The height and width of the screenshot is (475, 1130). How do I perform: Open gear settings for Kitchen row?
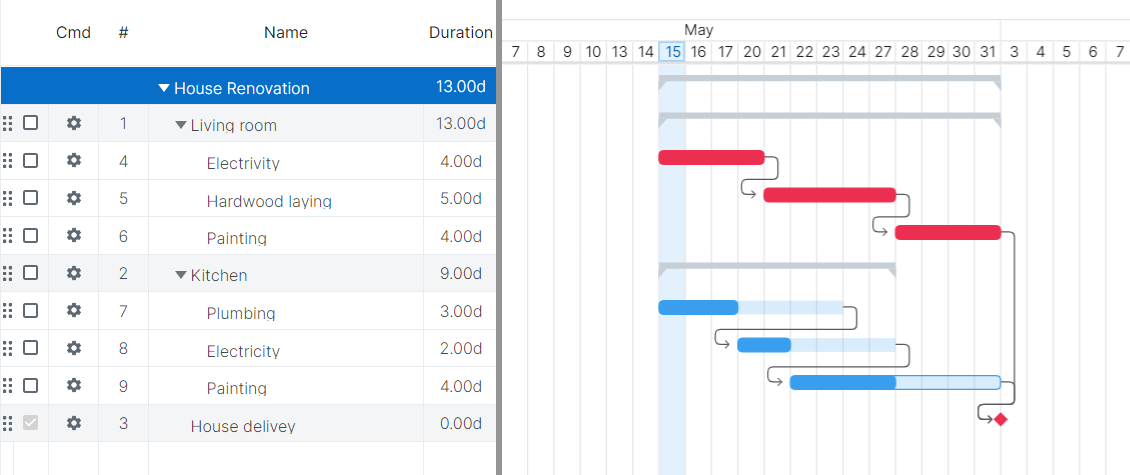coord(73,273)
